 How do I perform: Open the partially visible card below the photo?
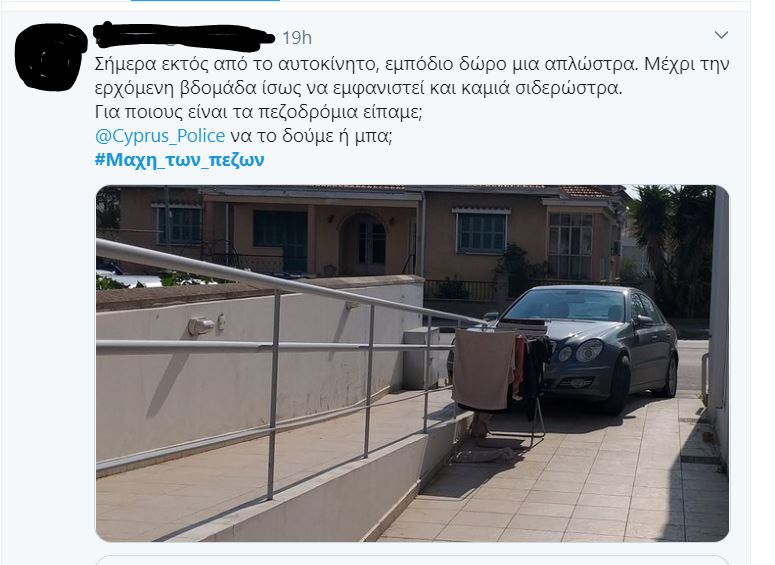point(412,560)
